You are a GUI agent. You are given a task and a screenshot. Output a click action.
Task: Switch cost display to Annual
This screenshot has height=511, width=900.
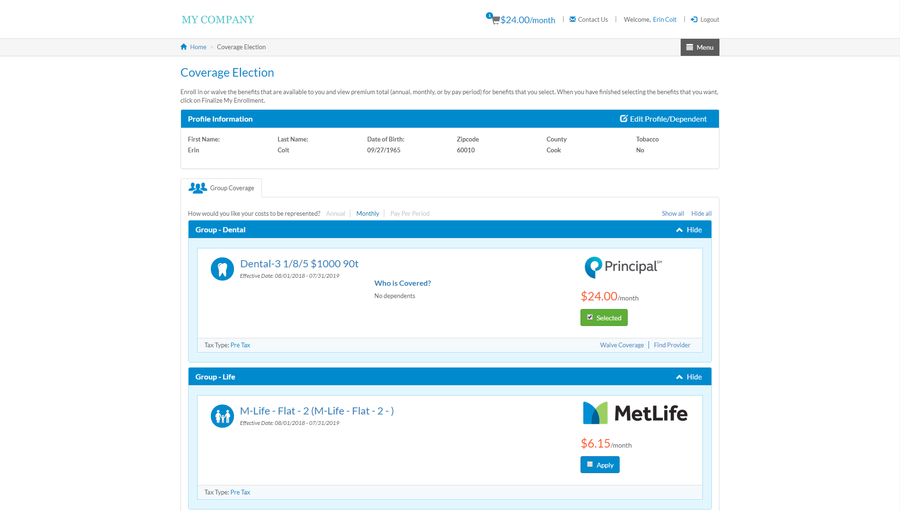point(335,214)
